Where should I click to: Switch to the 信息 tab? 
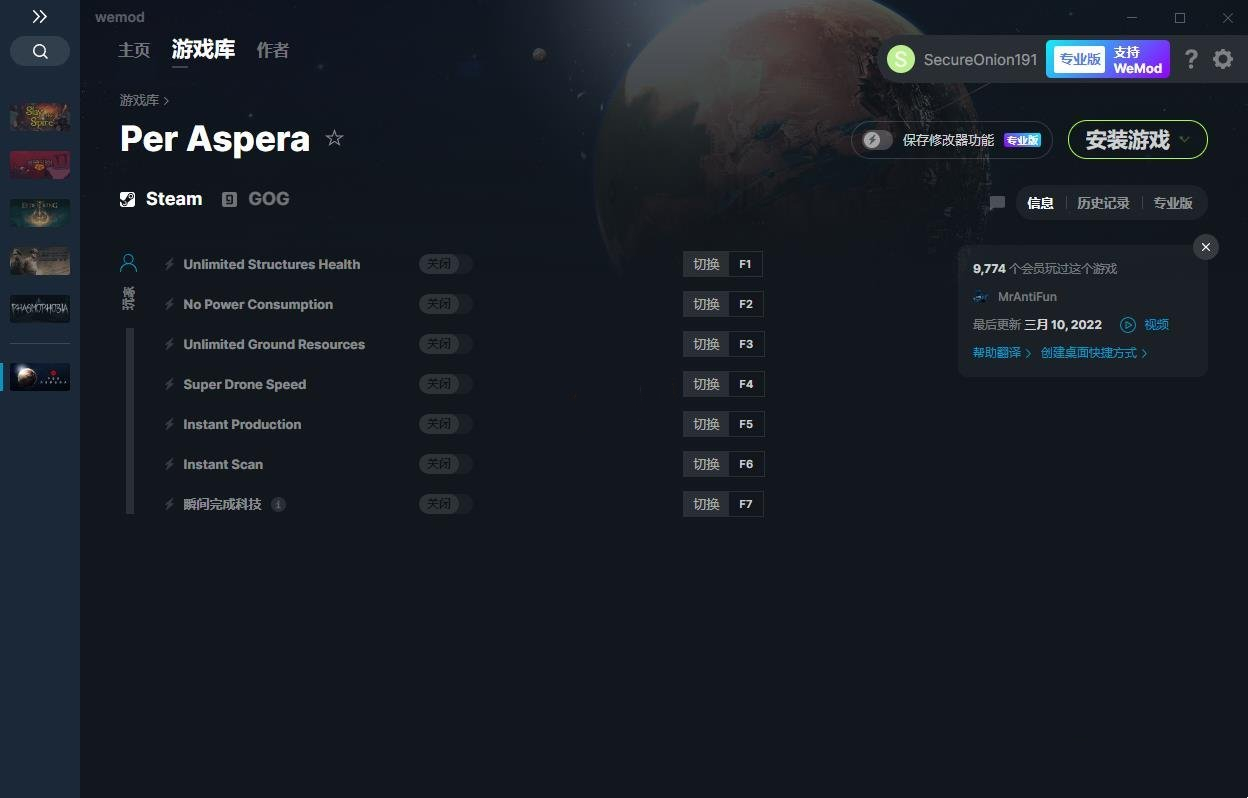[x=1040, y=203]
